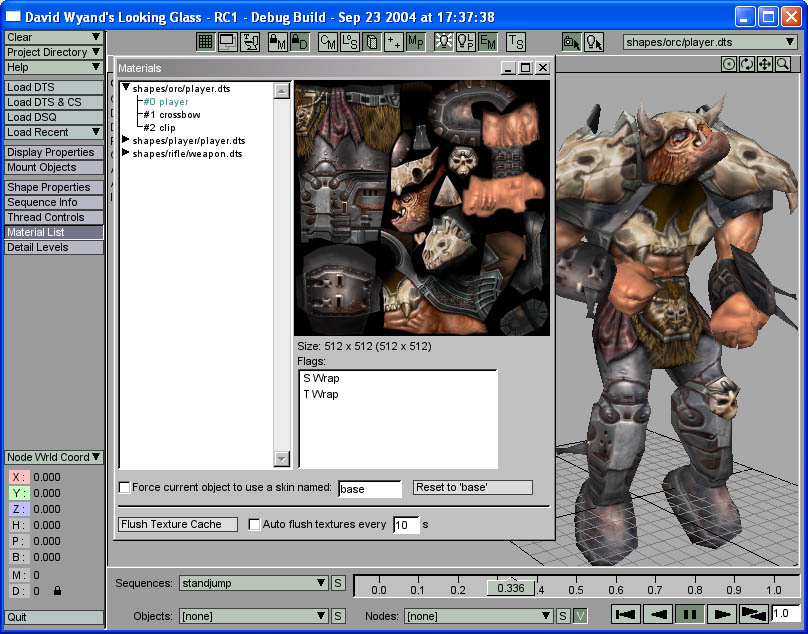The image size is (808, 634).
Task: Expand the shapes/rifle/weapon.dts tree node
Action: [x=126, y=154]
